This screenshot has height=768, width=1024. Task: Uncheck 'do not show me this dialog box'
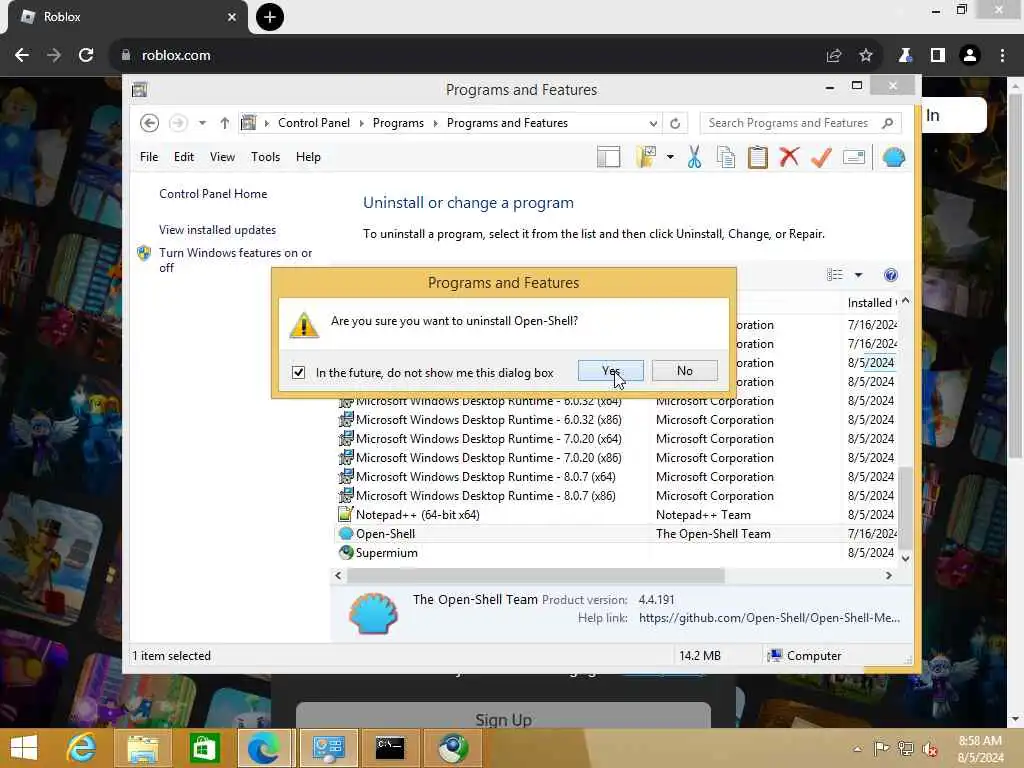pos(298,372)
